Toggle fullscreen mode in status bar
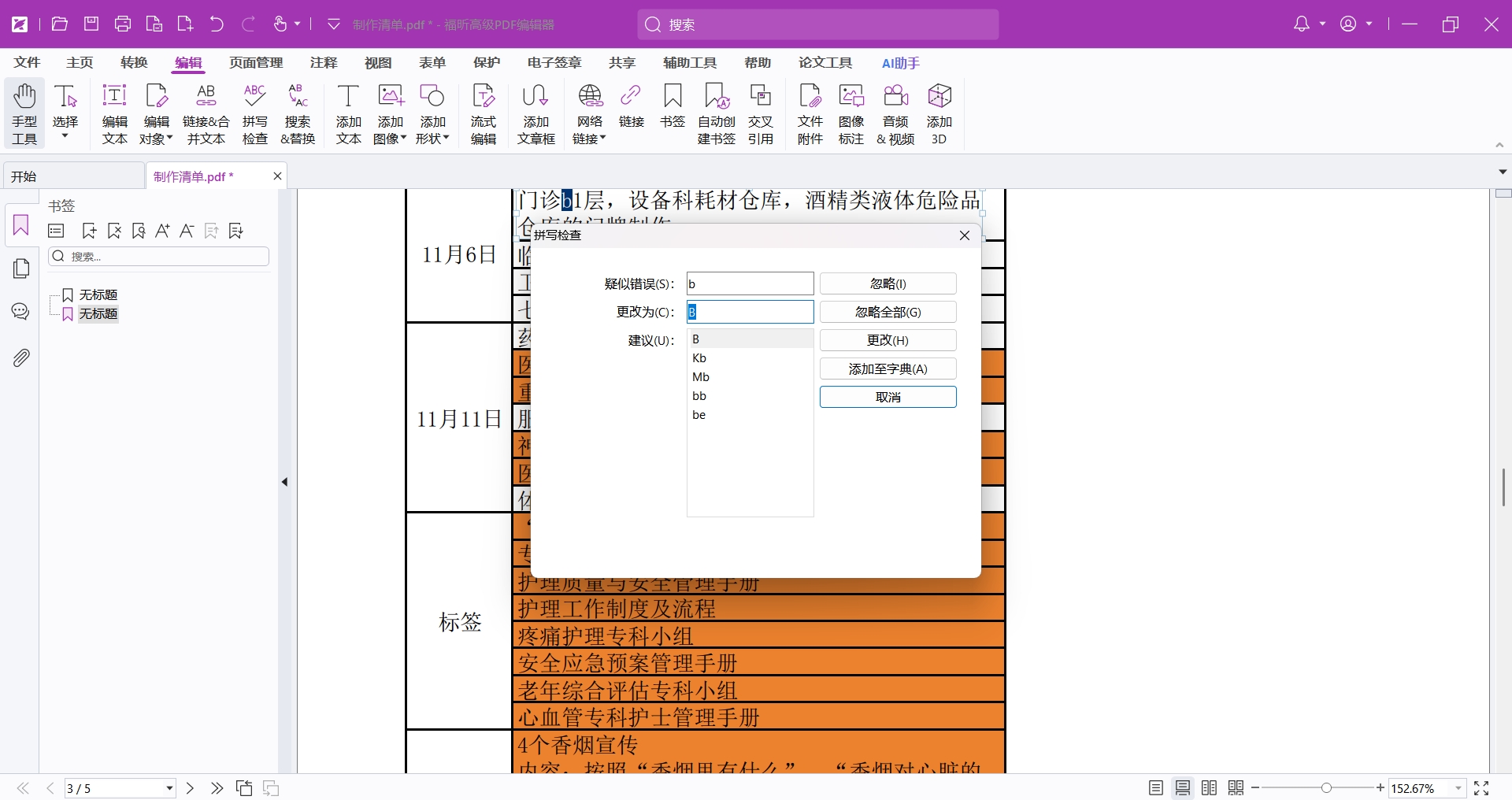This screenshot has width=1512, height=800. point(1481,788)
